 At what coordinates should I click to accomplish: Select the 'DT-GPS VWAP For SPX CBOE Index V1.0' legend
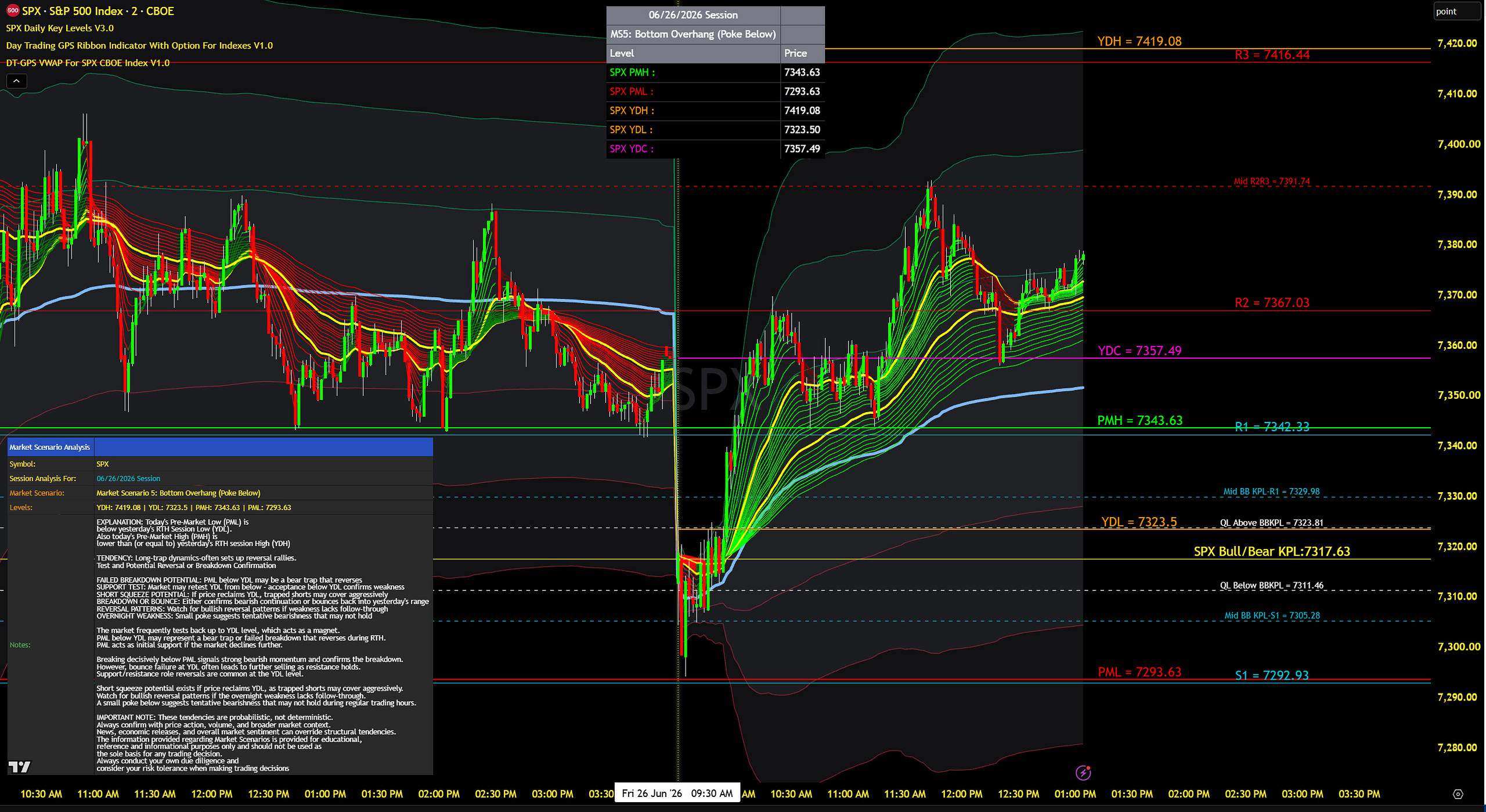point(88,63)
